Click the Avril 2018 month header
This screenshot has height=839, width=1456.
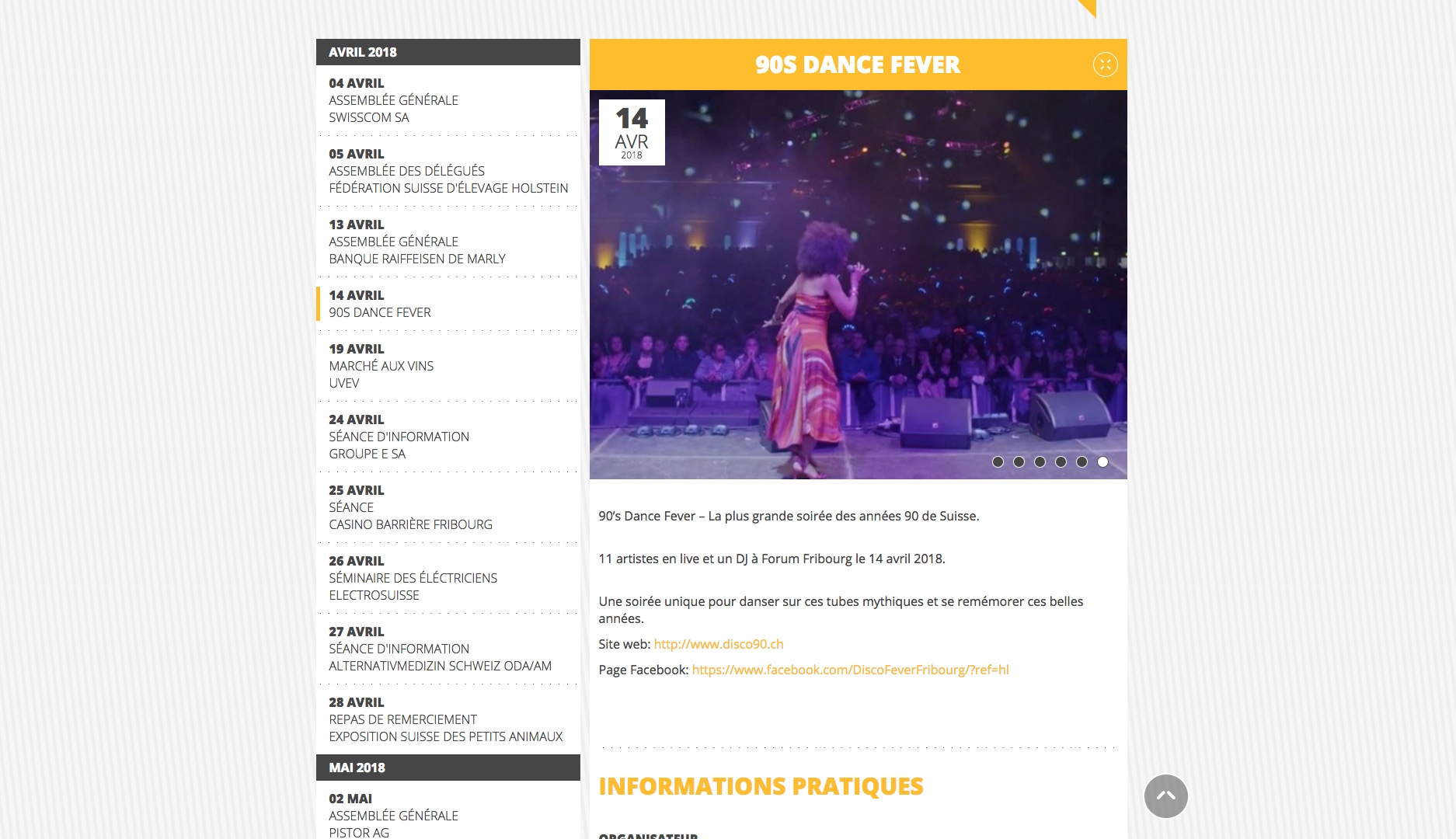pos(448,52)
